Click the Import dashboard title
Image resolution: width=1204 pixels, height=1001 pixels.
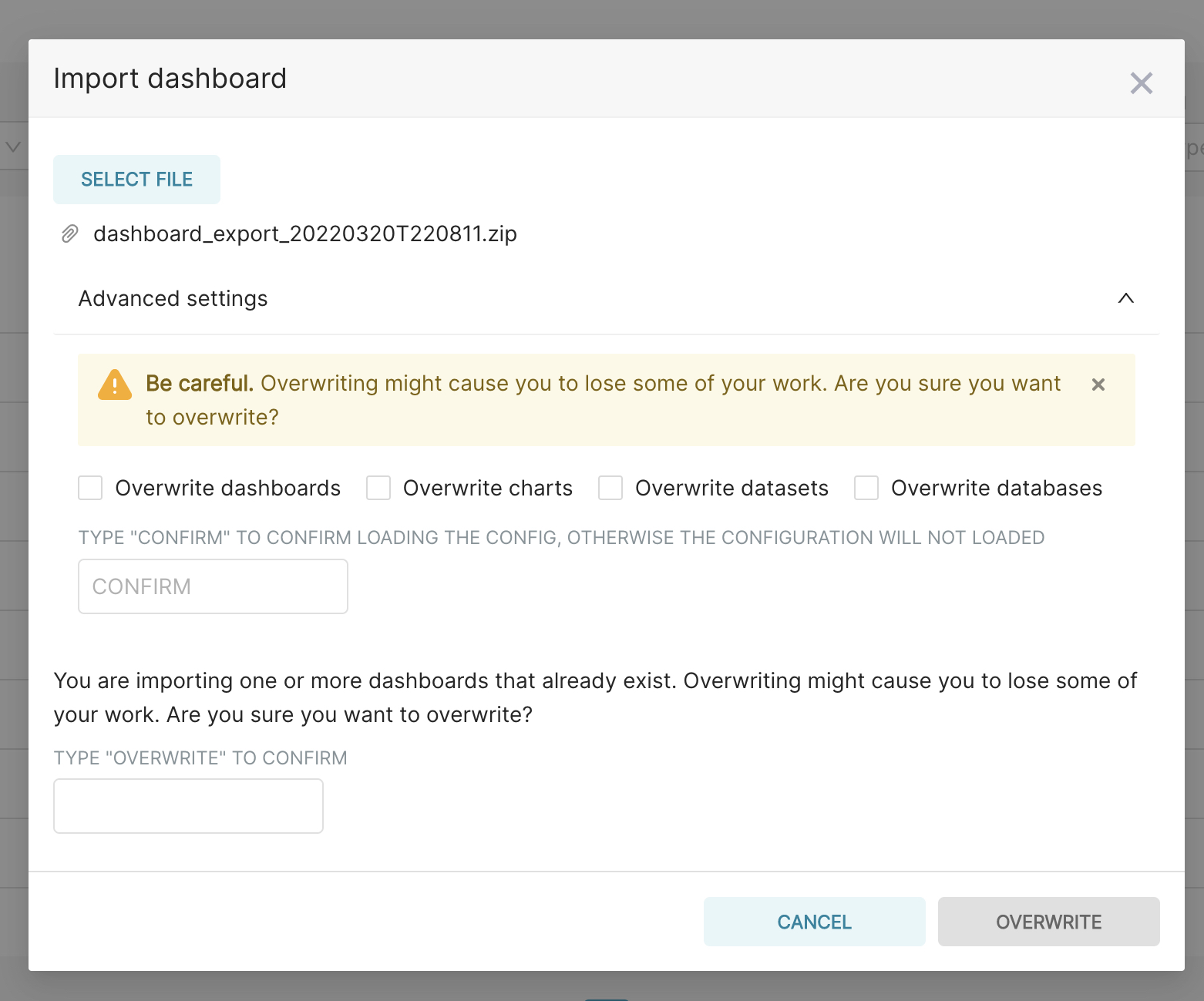(x=170, y=79)
